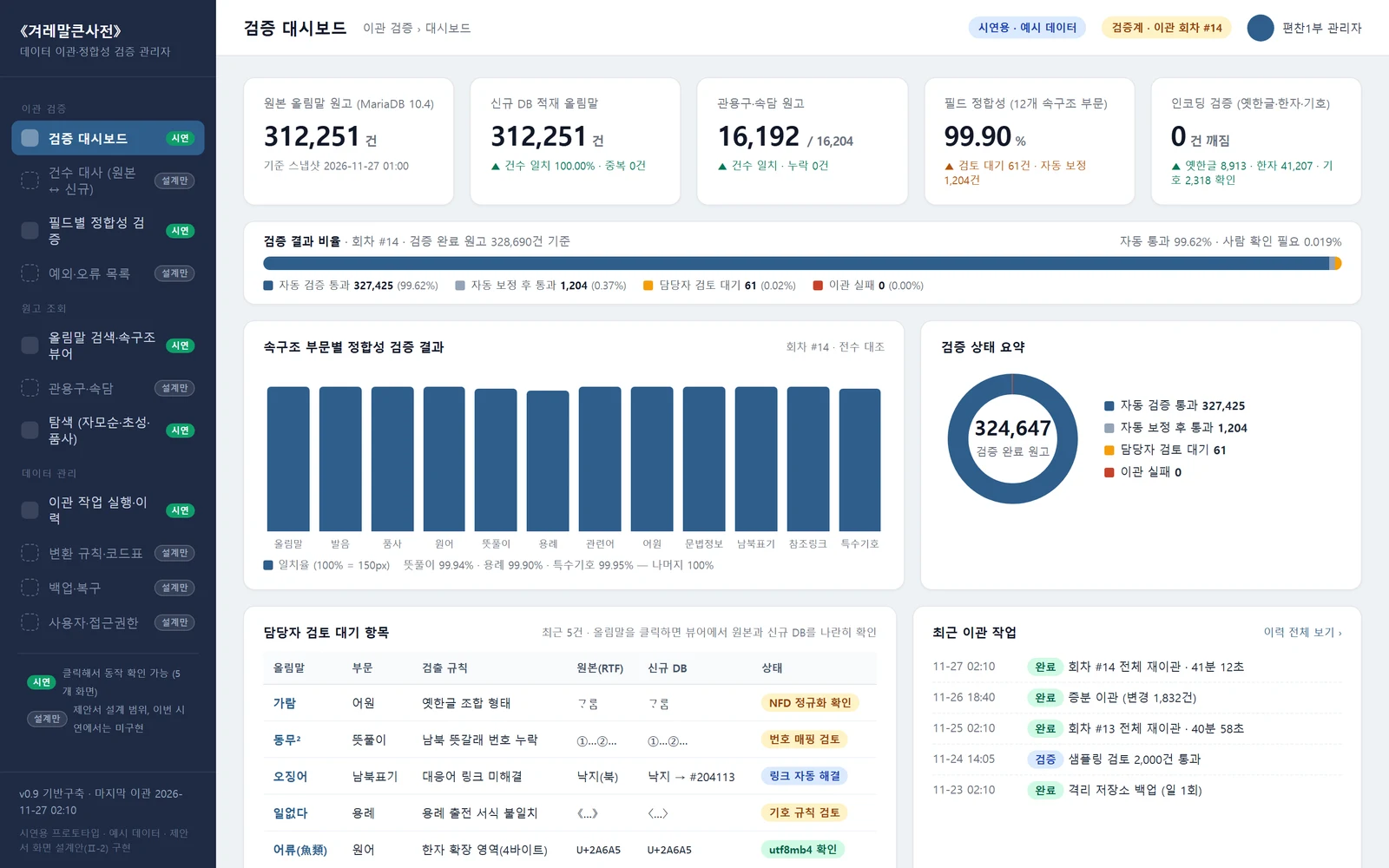Click dashed icon beside 예외·오류 목록
Screen dimensions: 1389x868
tap(30, 273)
